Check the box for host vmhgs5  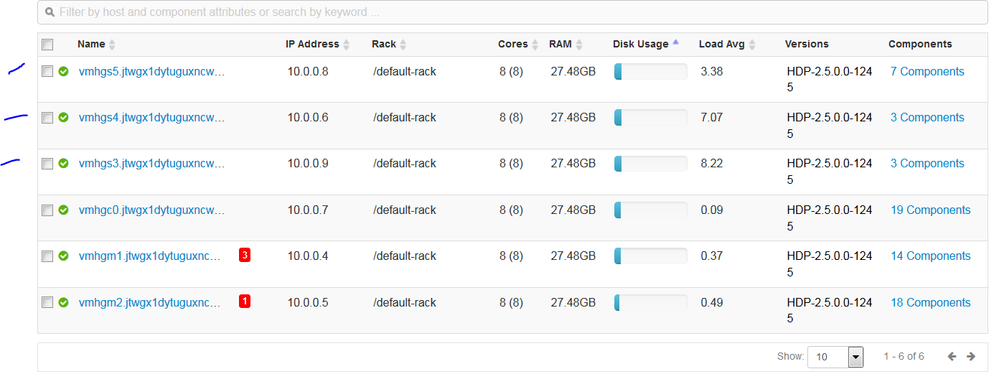(x=47, y=71)
